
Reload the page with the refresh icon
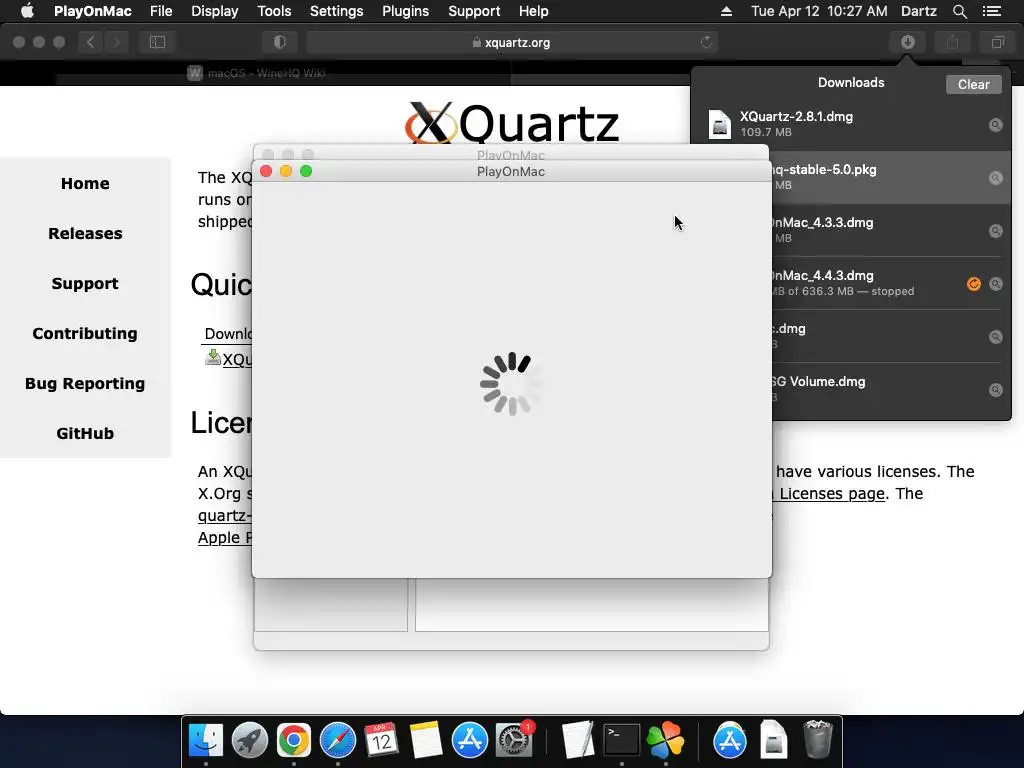(x=706, y=42)
